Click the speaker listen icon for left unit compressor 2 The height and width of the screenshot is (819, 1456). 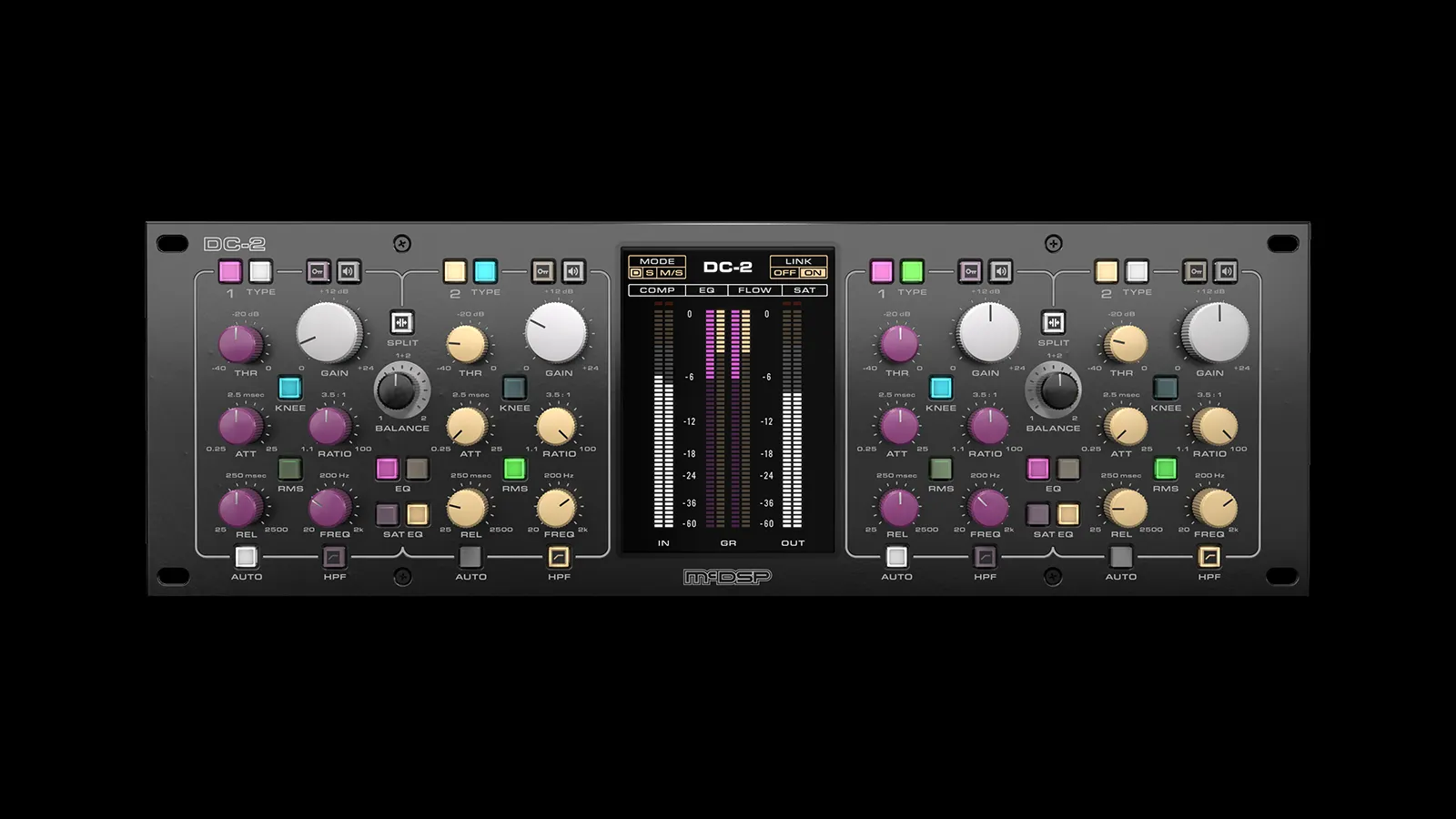[x=573, y=271]
